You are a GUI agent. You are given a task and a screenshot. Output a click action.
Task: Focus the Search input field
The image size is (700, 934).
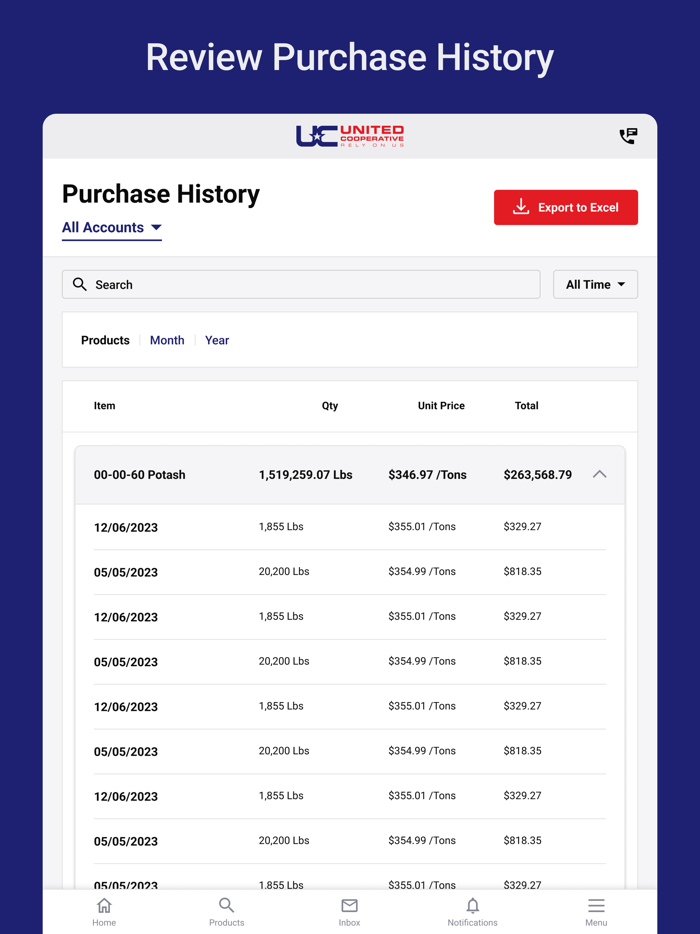[301, 285]
